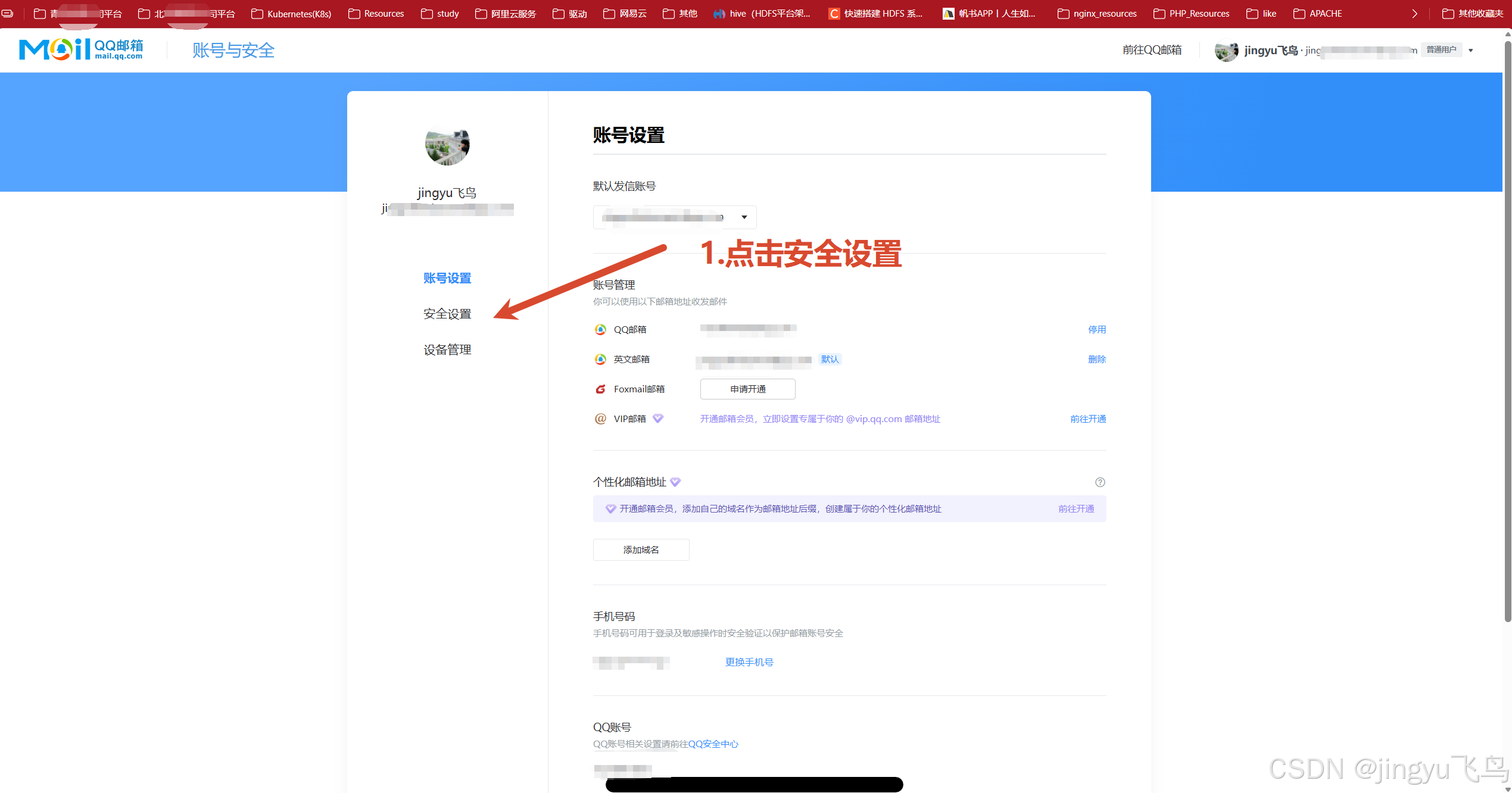
Task: Click the Foxmail mailbox icon
Action: (x=600, y=389)
